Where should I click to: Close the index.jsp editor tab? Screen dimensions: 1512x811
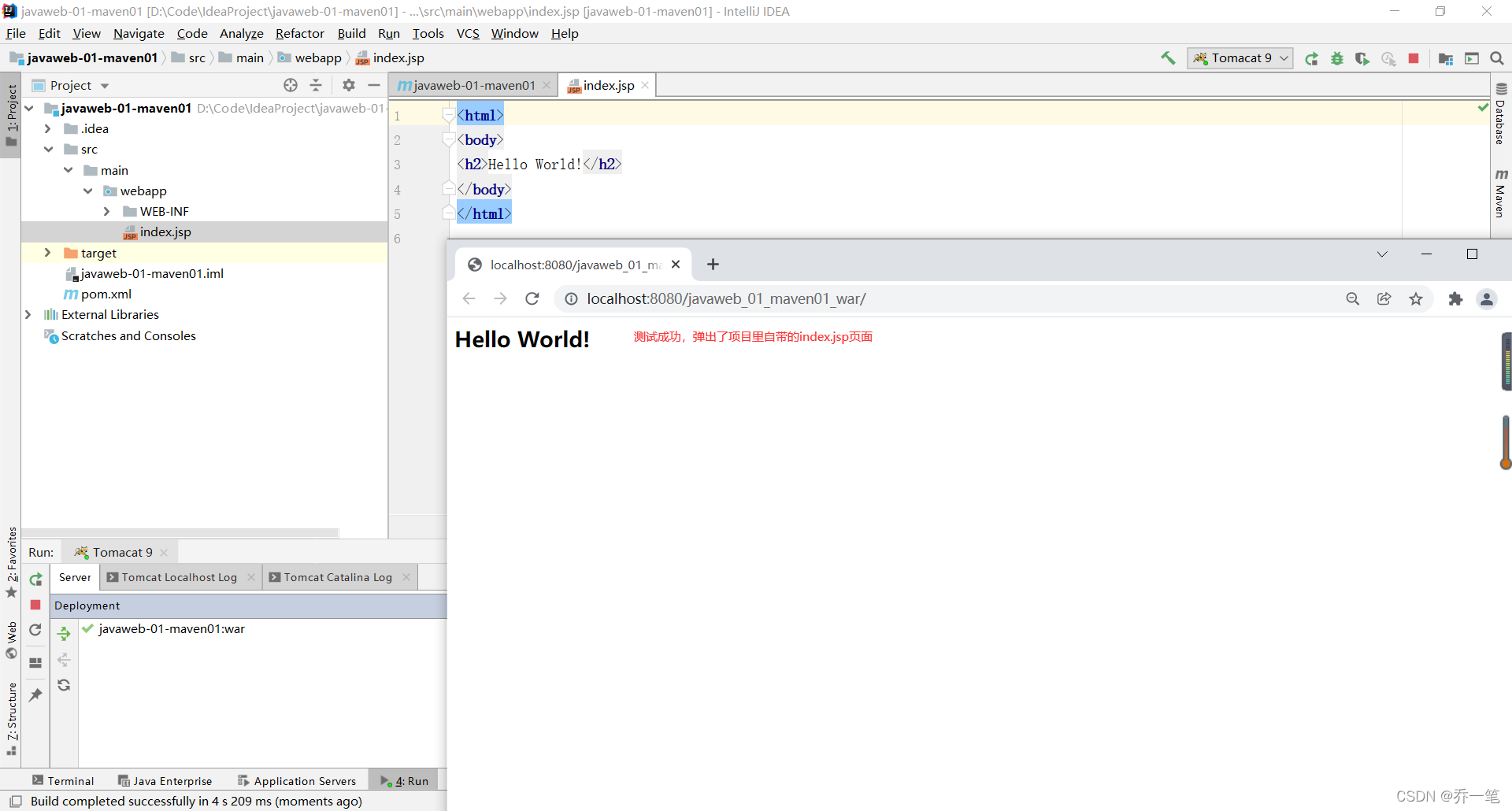click(645, 85)
